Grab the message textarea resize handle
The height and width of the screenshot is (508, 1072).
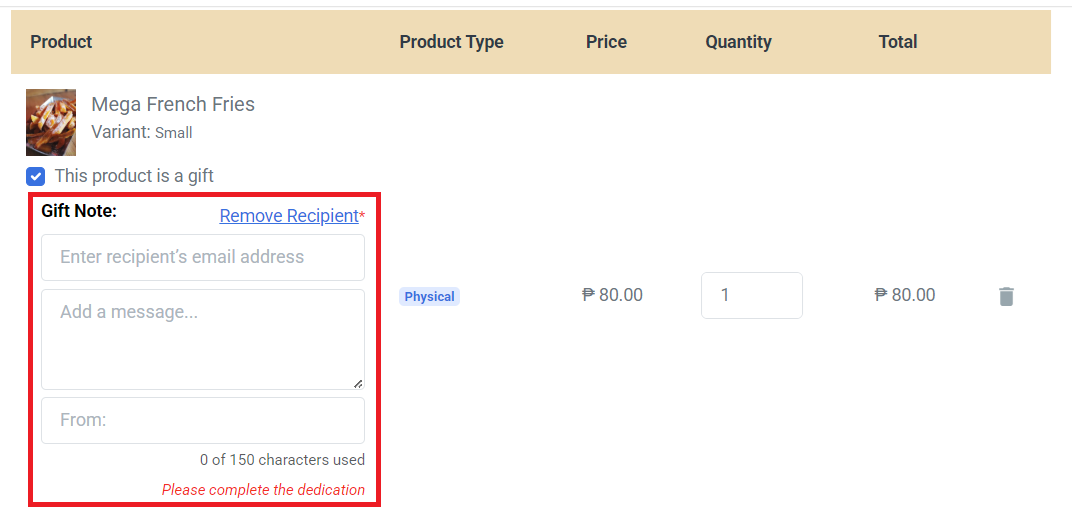pyautogui.click(x=357, y=382)
